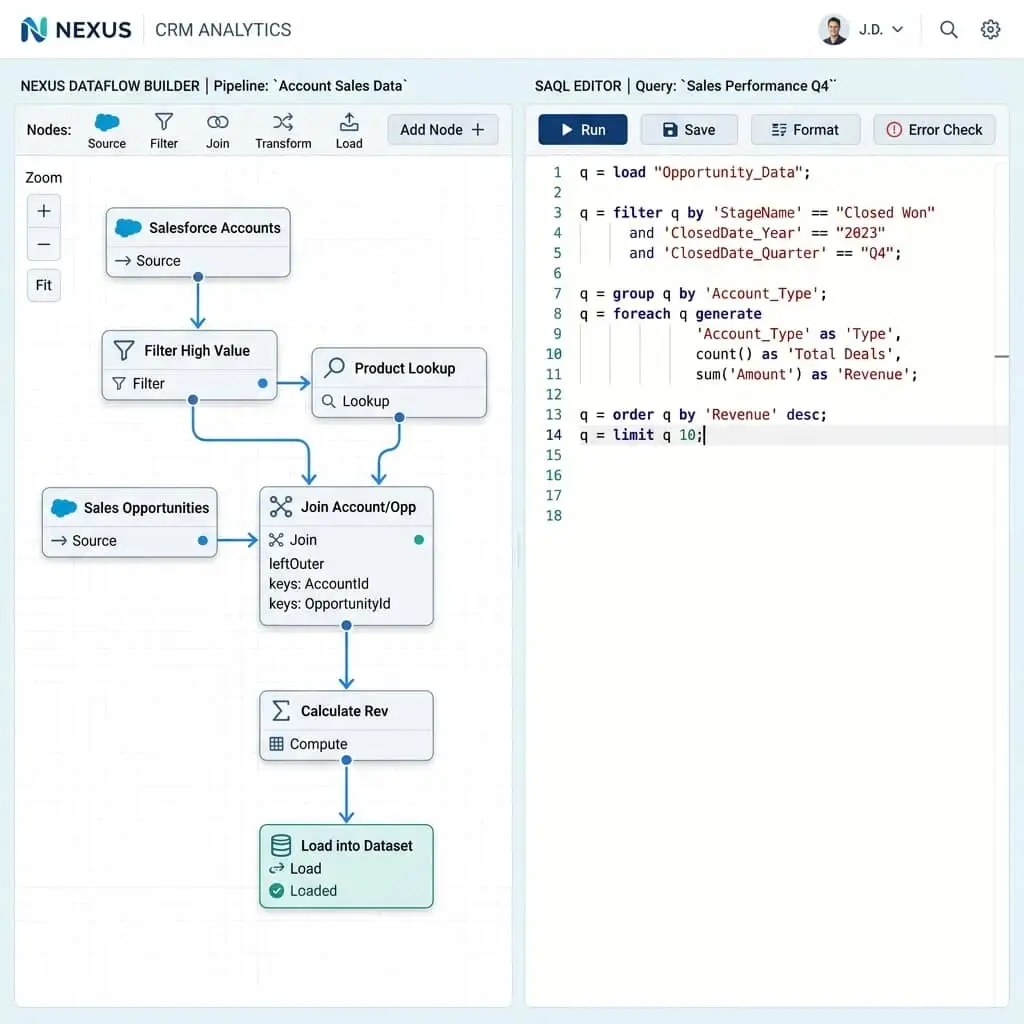Click the Sales Opportunities cloud icon
This screenshot has width=1024, height=1024.
64,507
